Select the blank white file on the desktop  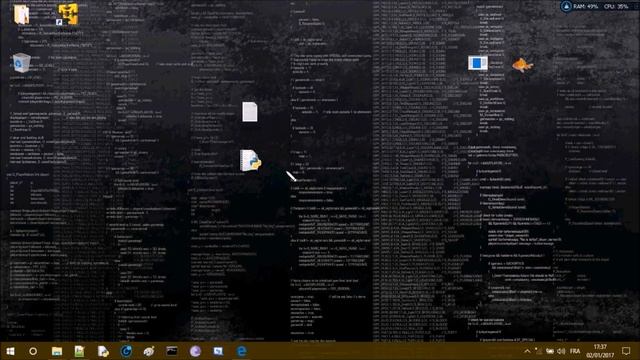(x=249, y=111)
